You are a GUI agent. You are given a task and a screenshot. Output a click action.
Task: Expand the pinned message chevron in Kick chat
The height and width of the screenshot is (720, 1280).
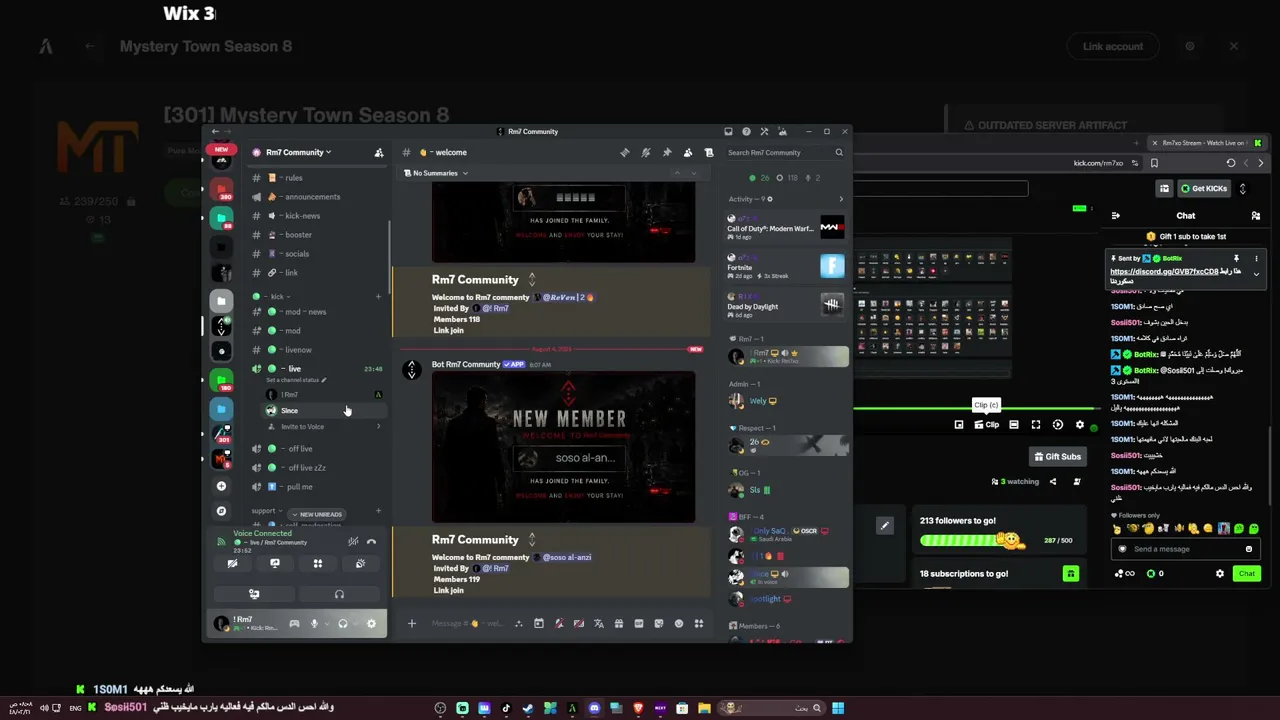(1256, 273)
